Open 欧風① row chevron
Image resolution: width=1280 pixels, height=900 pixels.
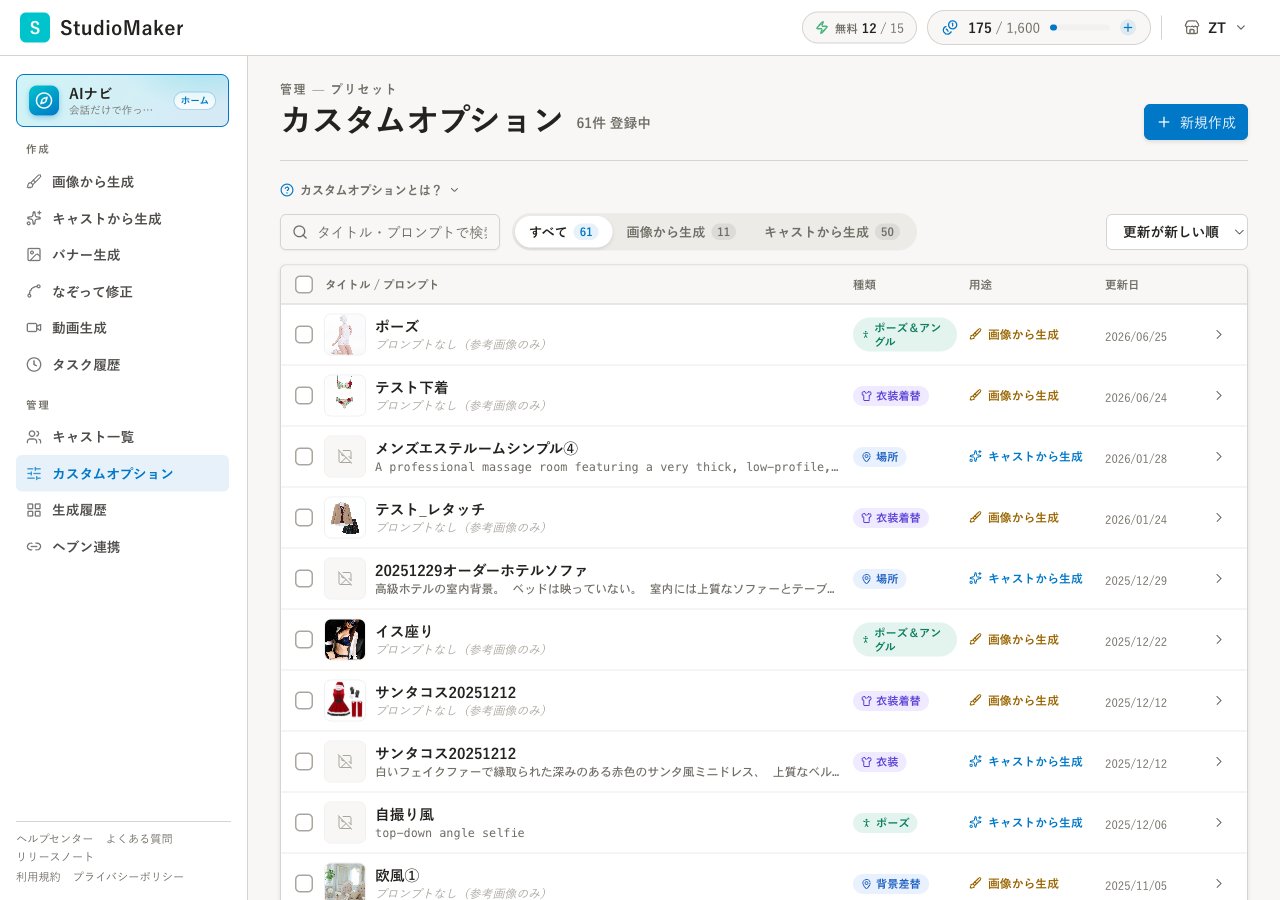click(1219, 883)
